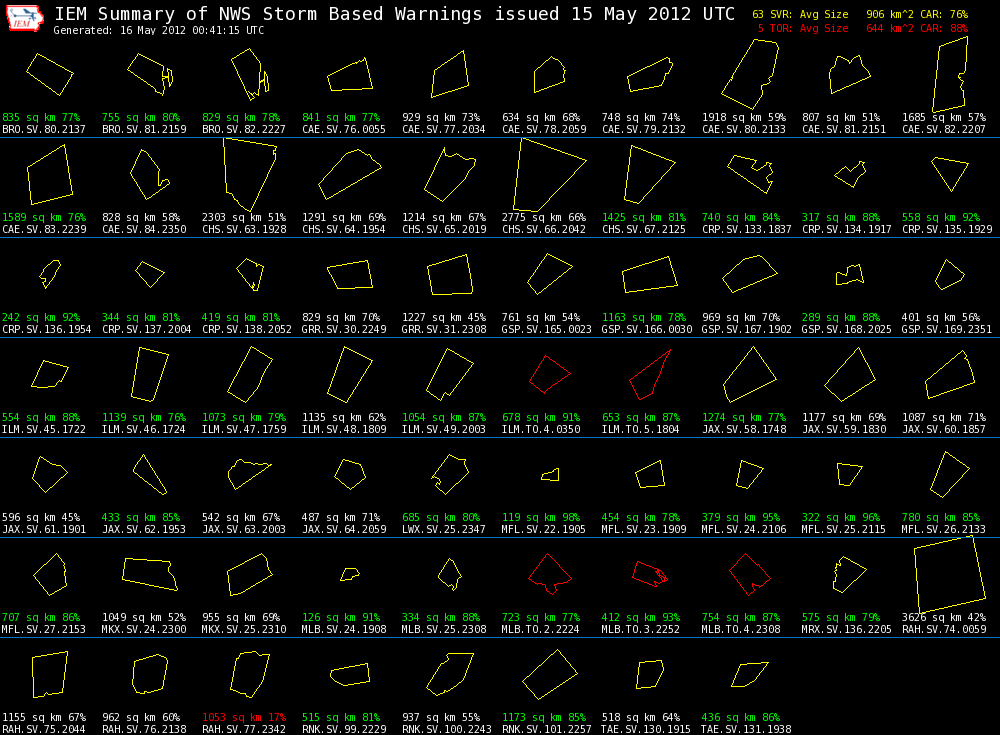This screenshot has width=1000, height=735.
Task: Select the polygon above LWX.SV.25.2347
Action: coord(450,474)
